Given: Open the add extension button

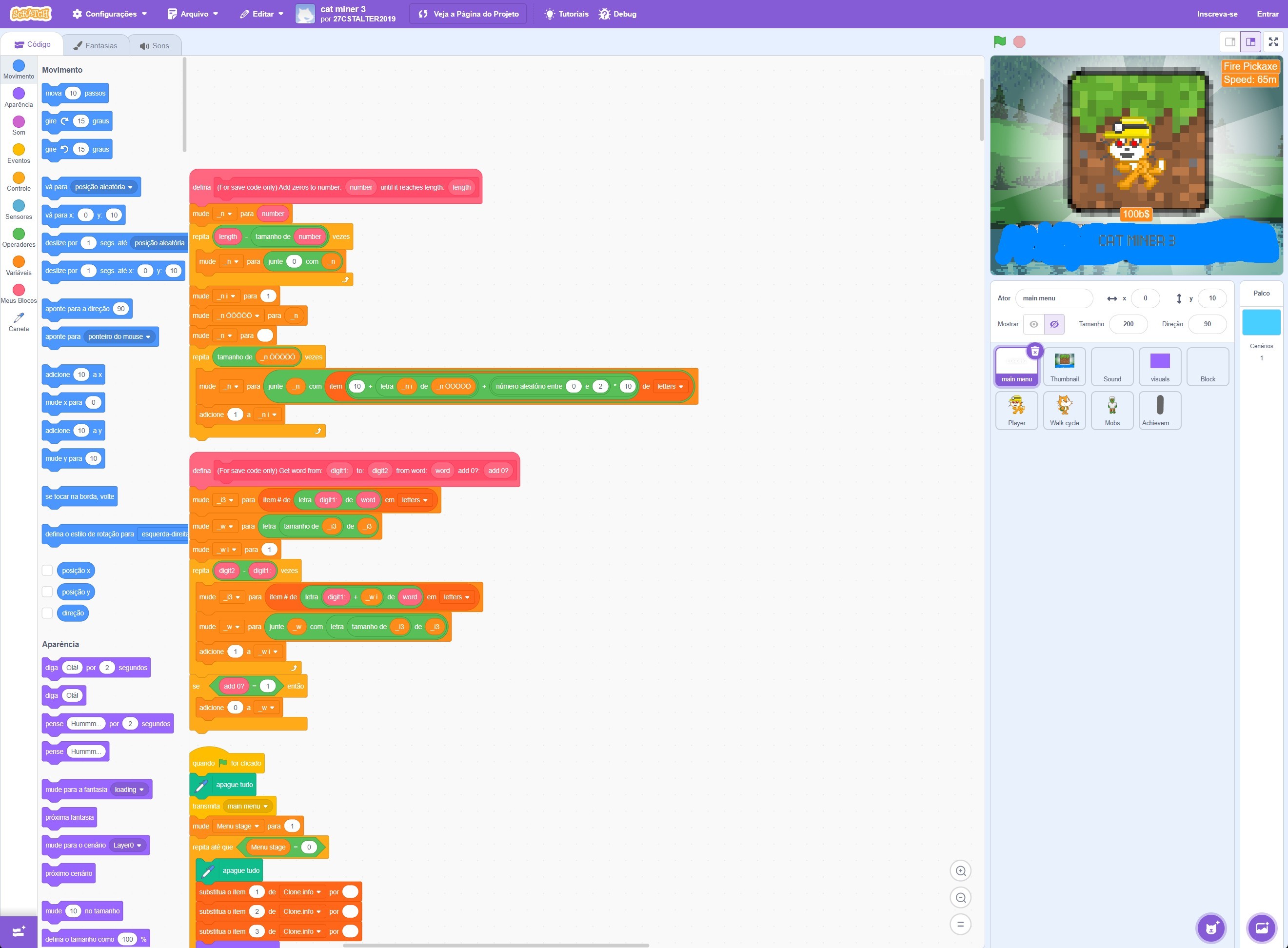Looking at the screenshot, I should click(x=19, y=931).
